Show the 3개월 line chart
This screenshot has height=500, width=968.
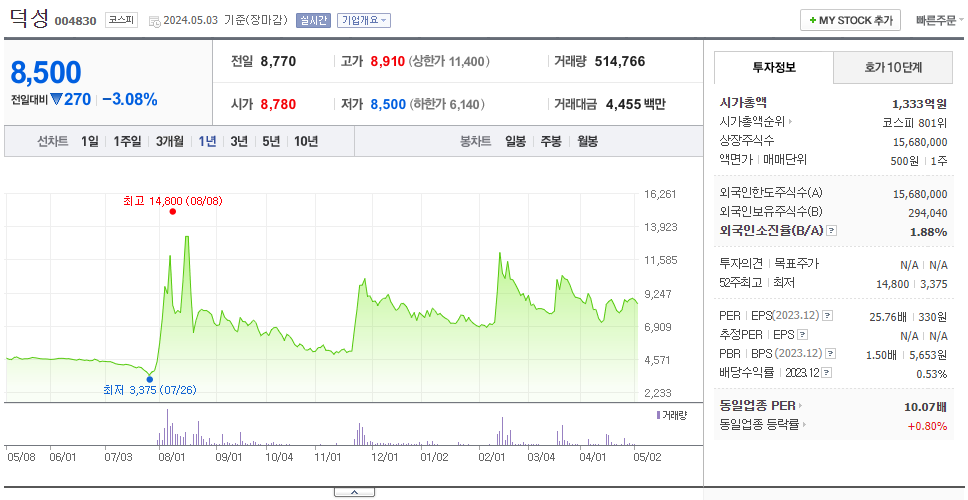click(170, 141)
